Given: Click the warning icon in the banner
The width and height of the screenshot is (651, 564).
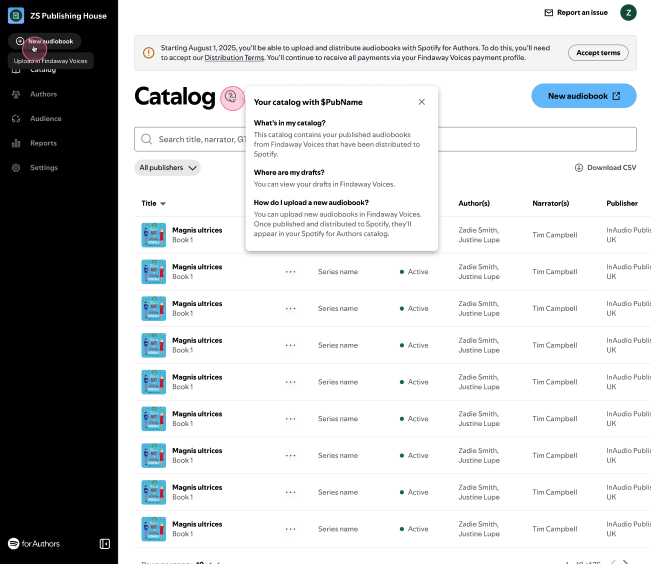Looking at the screenshot, I should tap(149, 53).
